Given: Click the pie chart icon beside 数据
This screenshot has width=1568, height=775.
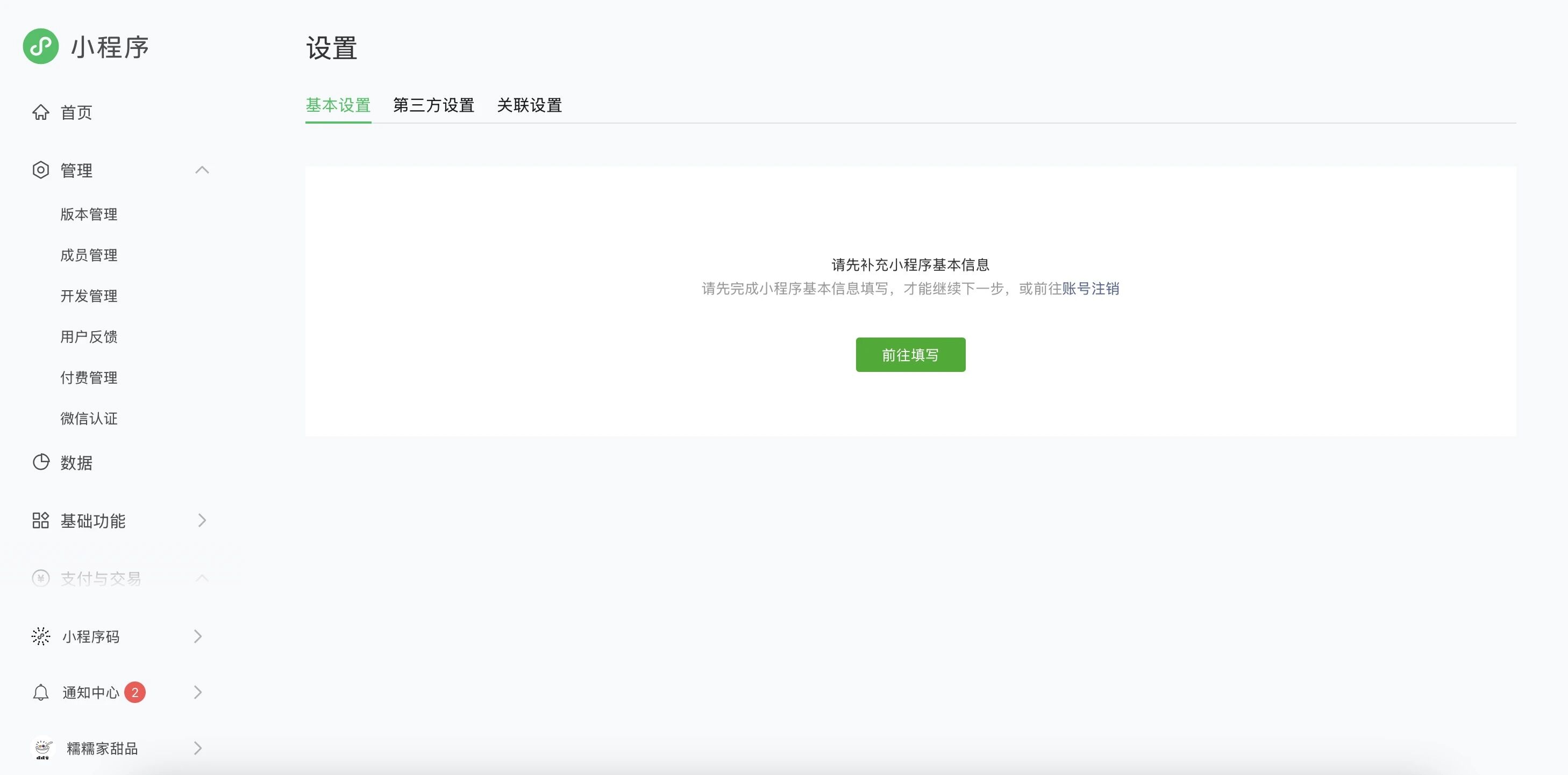Looking at the screenshot, I should click(x=41, y=462).
